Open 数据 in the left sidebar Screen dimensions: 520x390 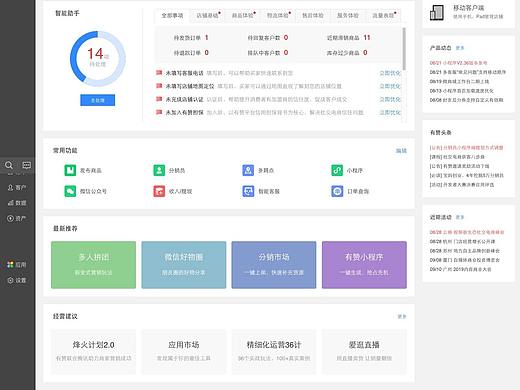(17, 203)
